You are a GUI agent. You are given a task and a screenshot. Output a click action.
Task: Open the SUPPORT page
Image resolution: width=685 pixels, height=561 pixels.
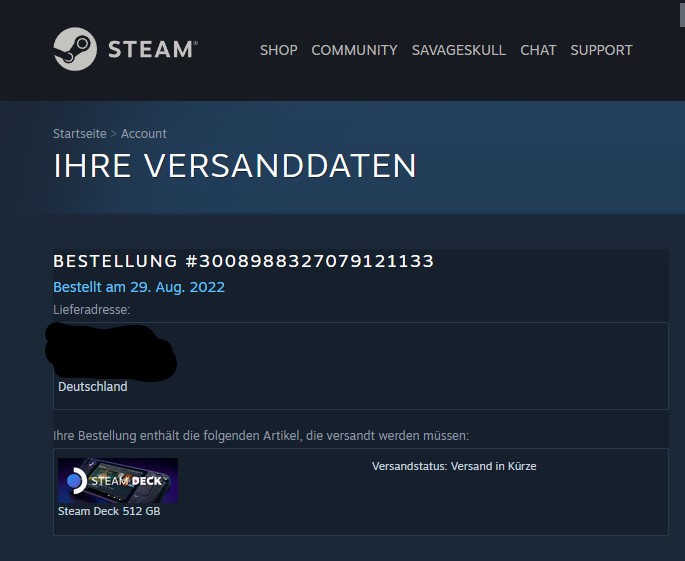[x=601, y=50]
